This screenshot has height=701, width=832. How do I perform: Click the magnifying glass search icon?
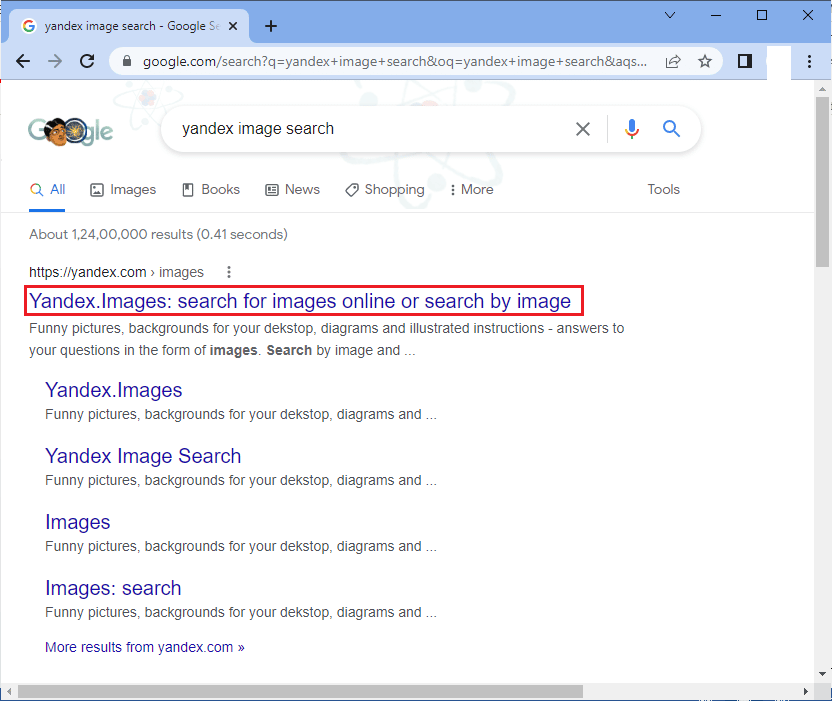coord(671,128)
